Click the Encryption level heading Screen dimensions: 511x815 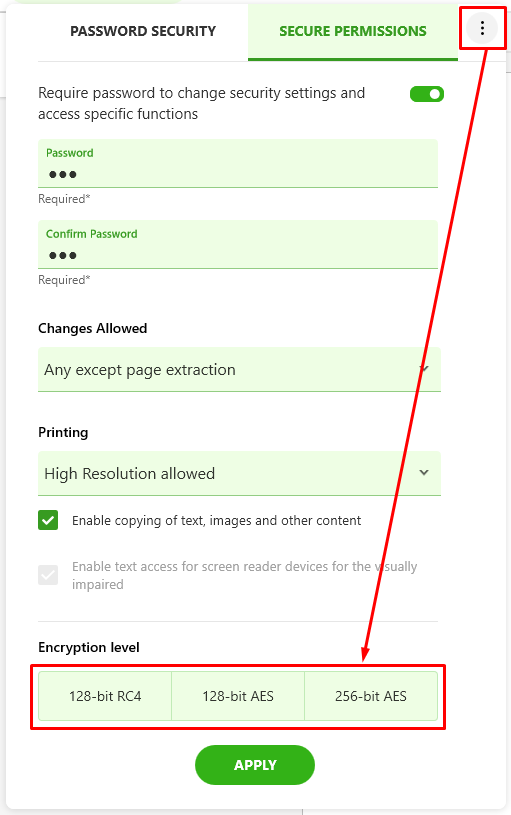89,647
